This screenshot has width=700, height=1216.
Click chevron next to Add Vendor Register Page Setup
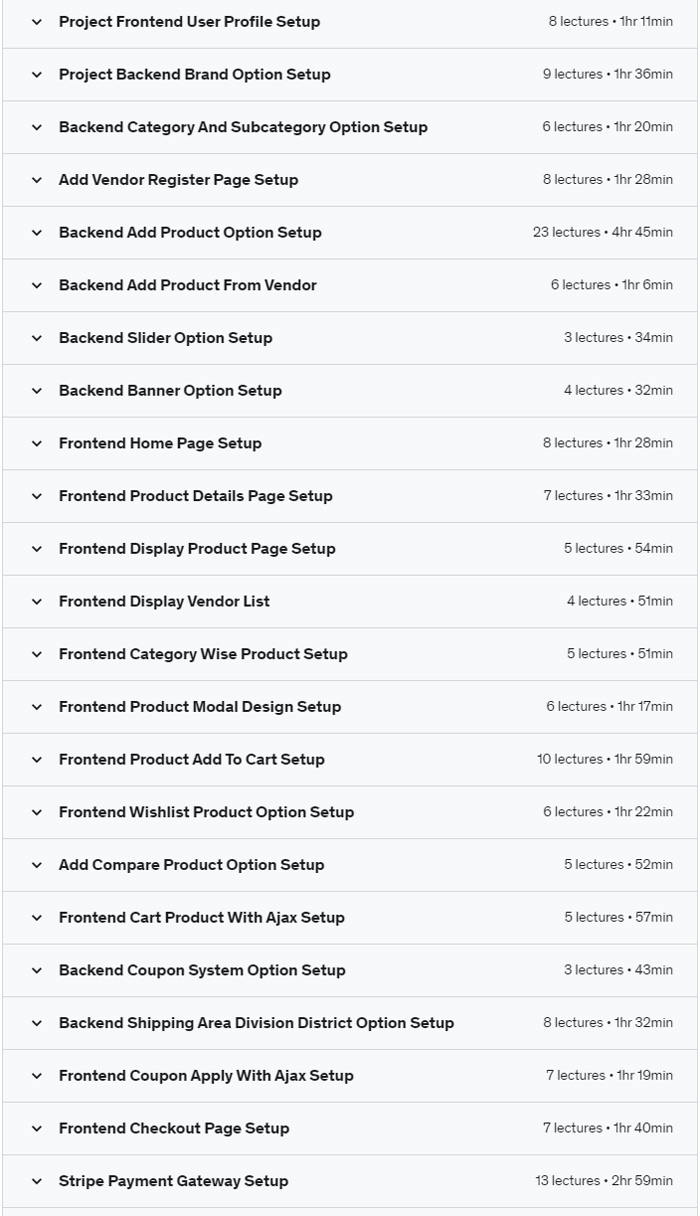pyautogui.click(x=37, y=180)
